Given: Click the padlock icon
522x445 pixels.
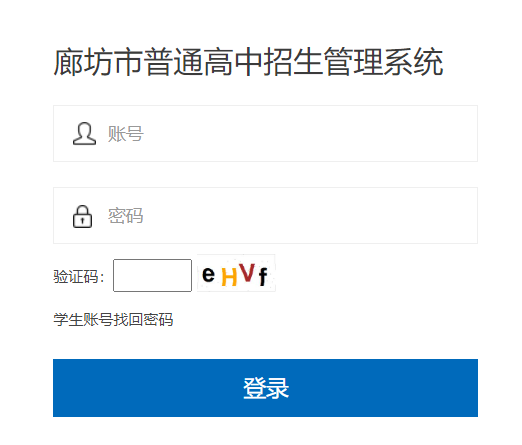Looking at the screenshot, I should click(82, 216).
